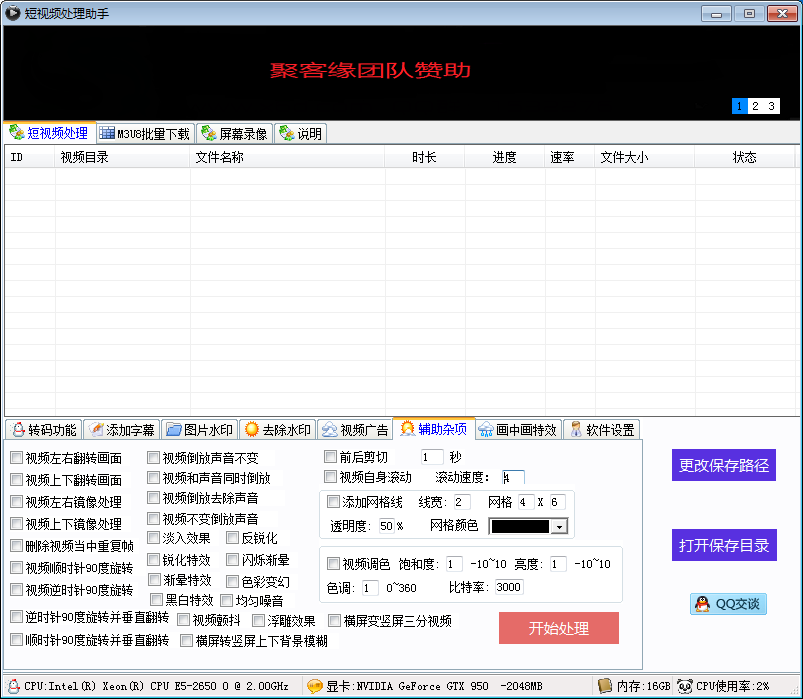The height and width of the screenshot is (699, 803).
Task: Check 横屏变竖屏三分视频 option
Action: [334, 621]
